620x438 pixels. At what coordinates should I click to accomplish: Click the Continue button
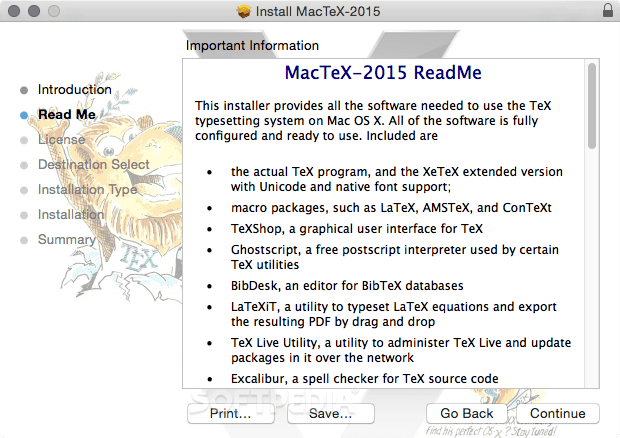click(x=558, y=413)
